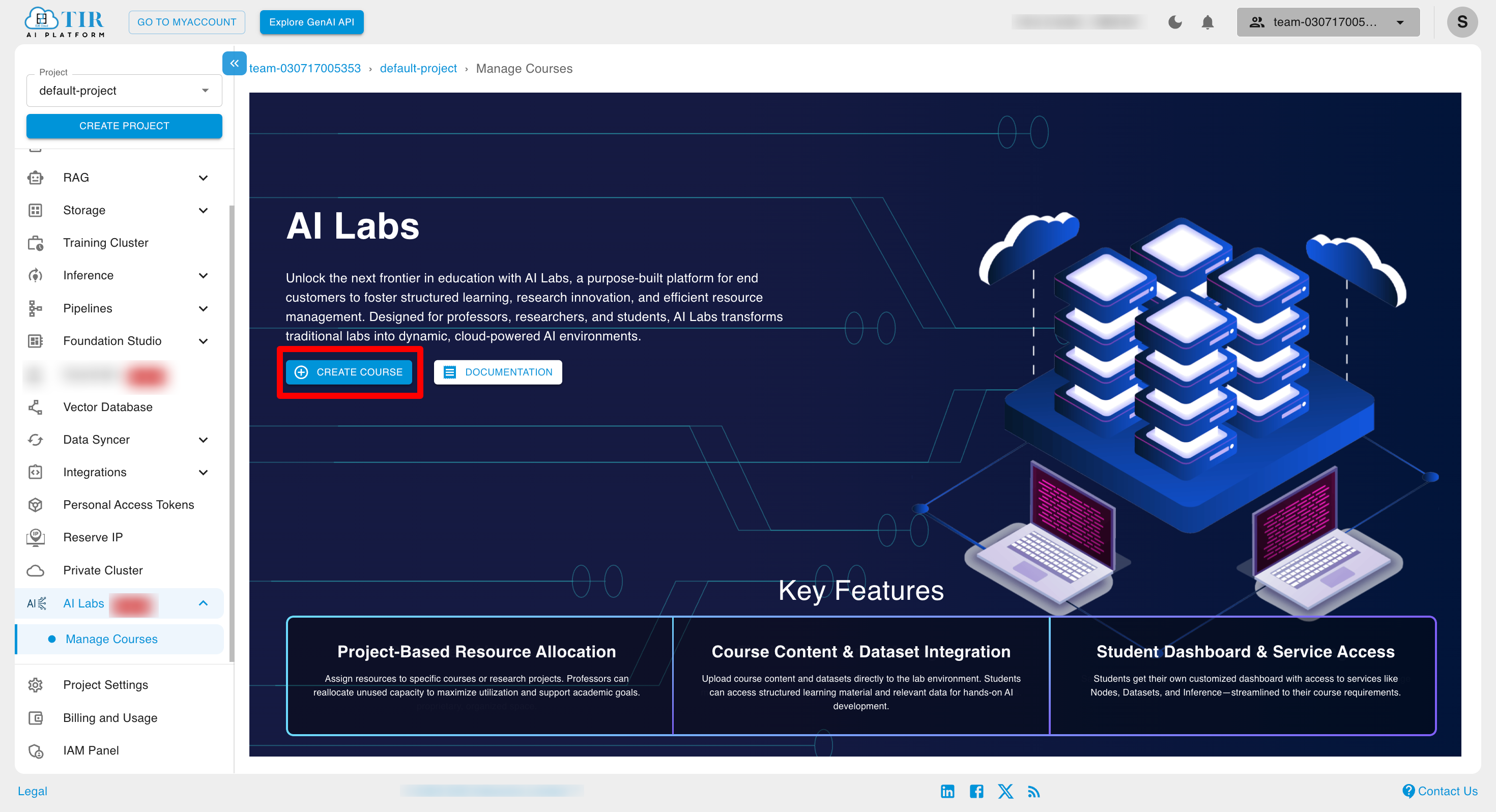Click the IAM Panel icon

pos(36,750)
